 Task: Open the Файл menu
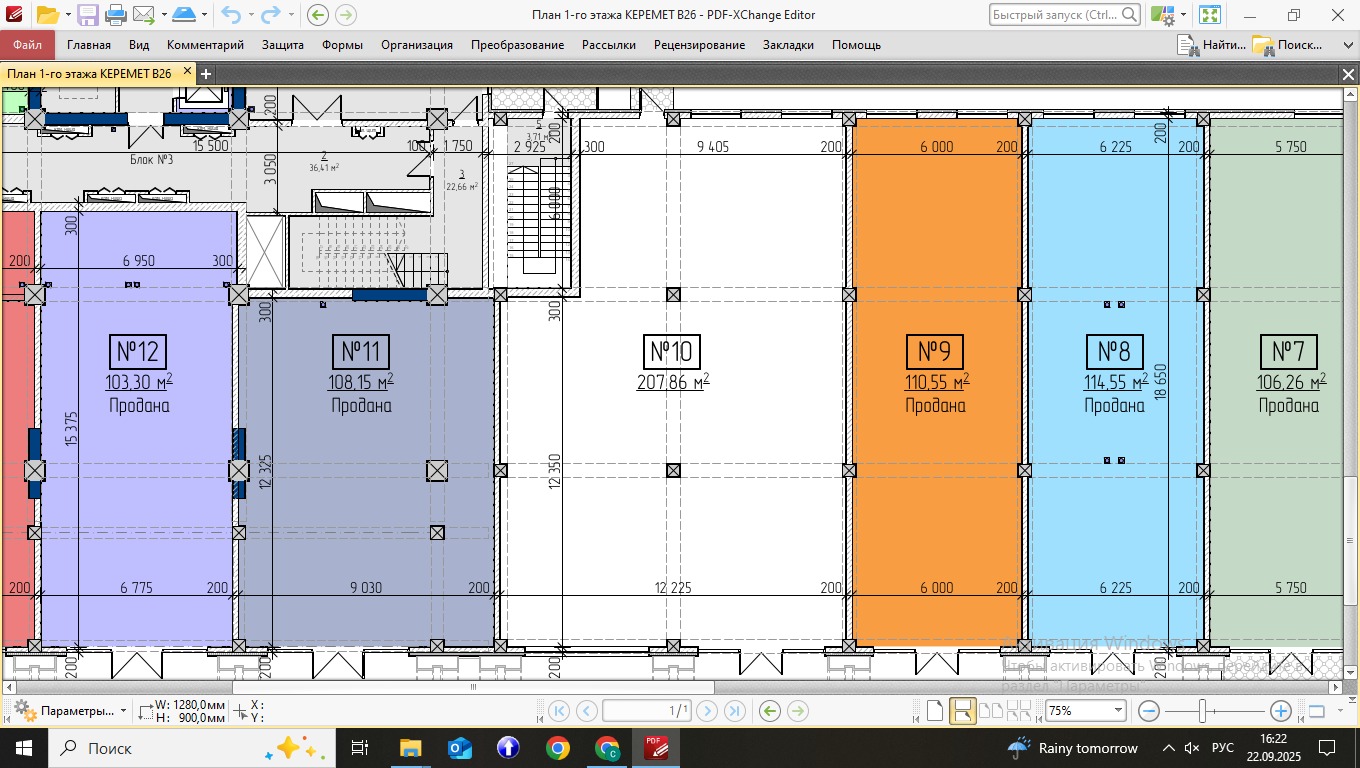(28, 45)
